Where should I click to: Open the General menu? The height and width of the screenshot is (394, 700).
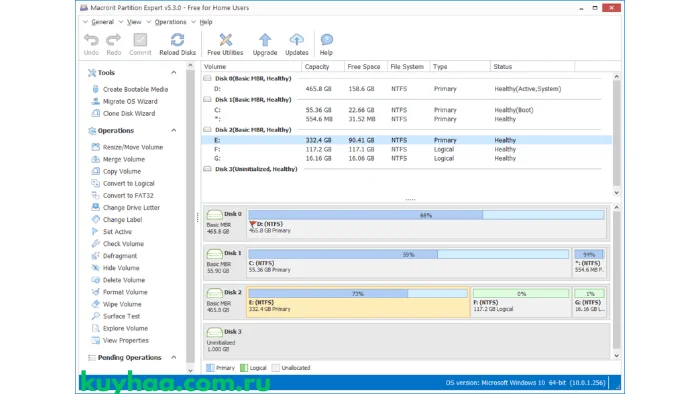coord(102,22)
